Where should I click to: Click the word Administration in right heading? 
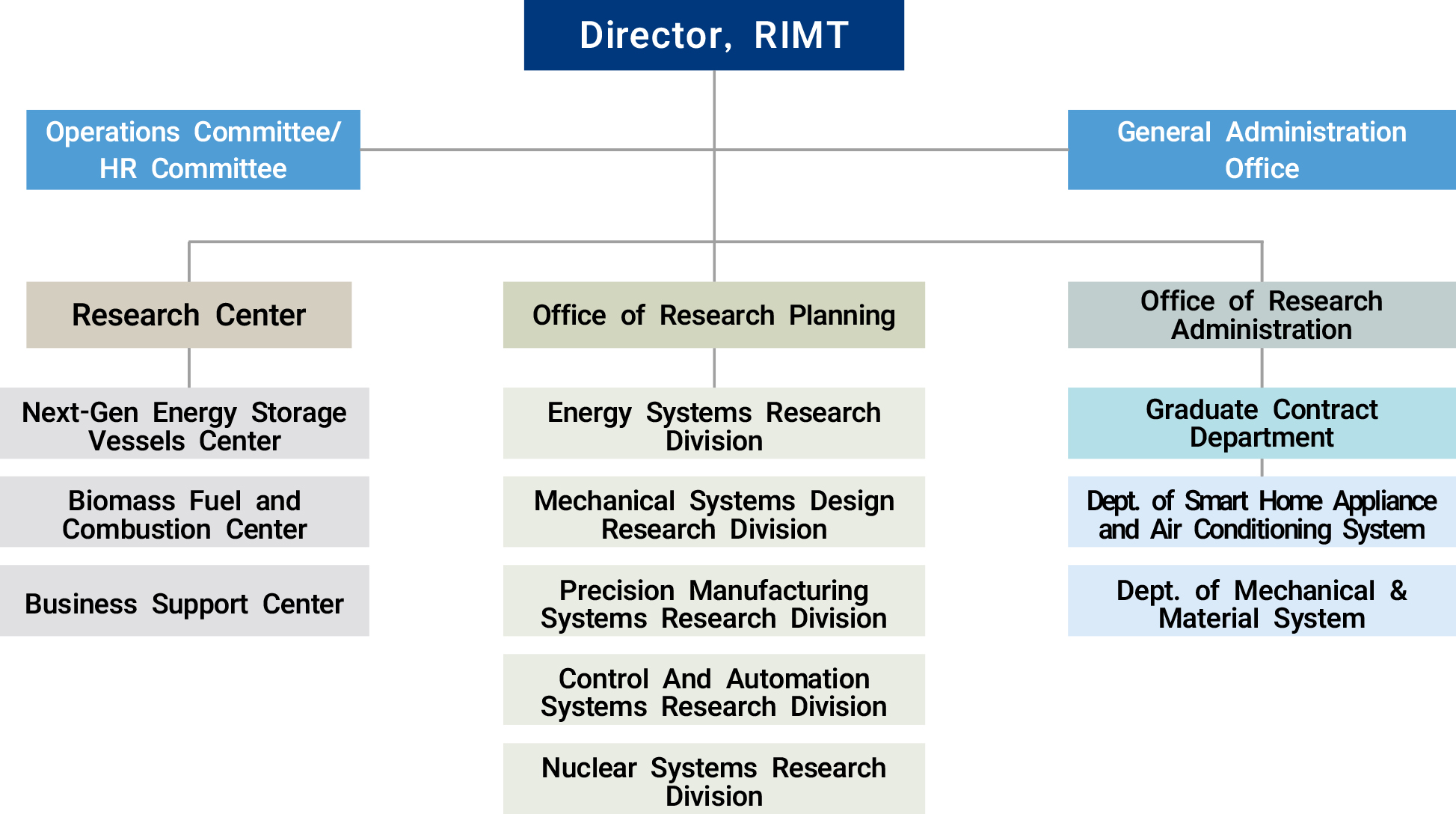[x=1261, y=330]
